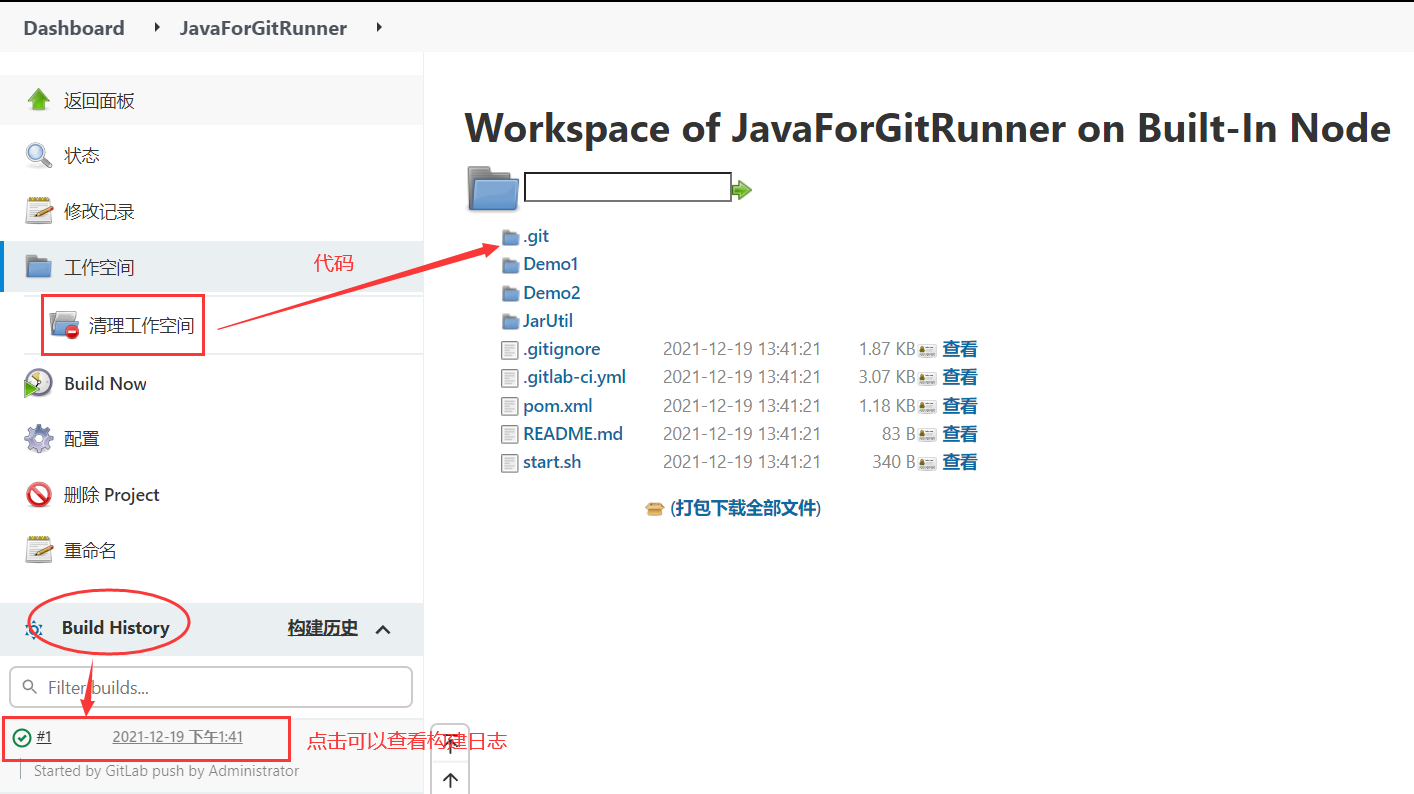The height and width of the screenshot is (794, 1414).
Task: Focus the Filter builds search field
Action: (x=211, y=687)
